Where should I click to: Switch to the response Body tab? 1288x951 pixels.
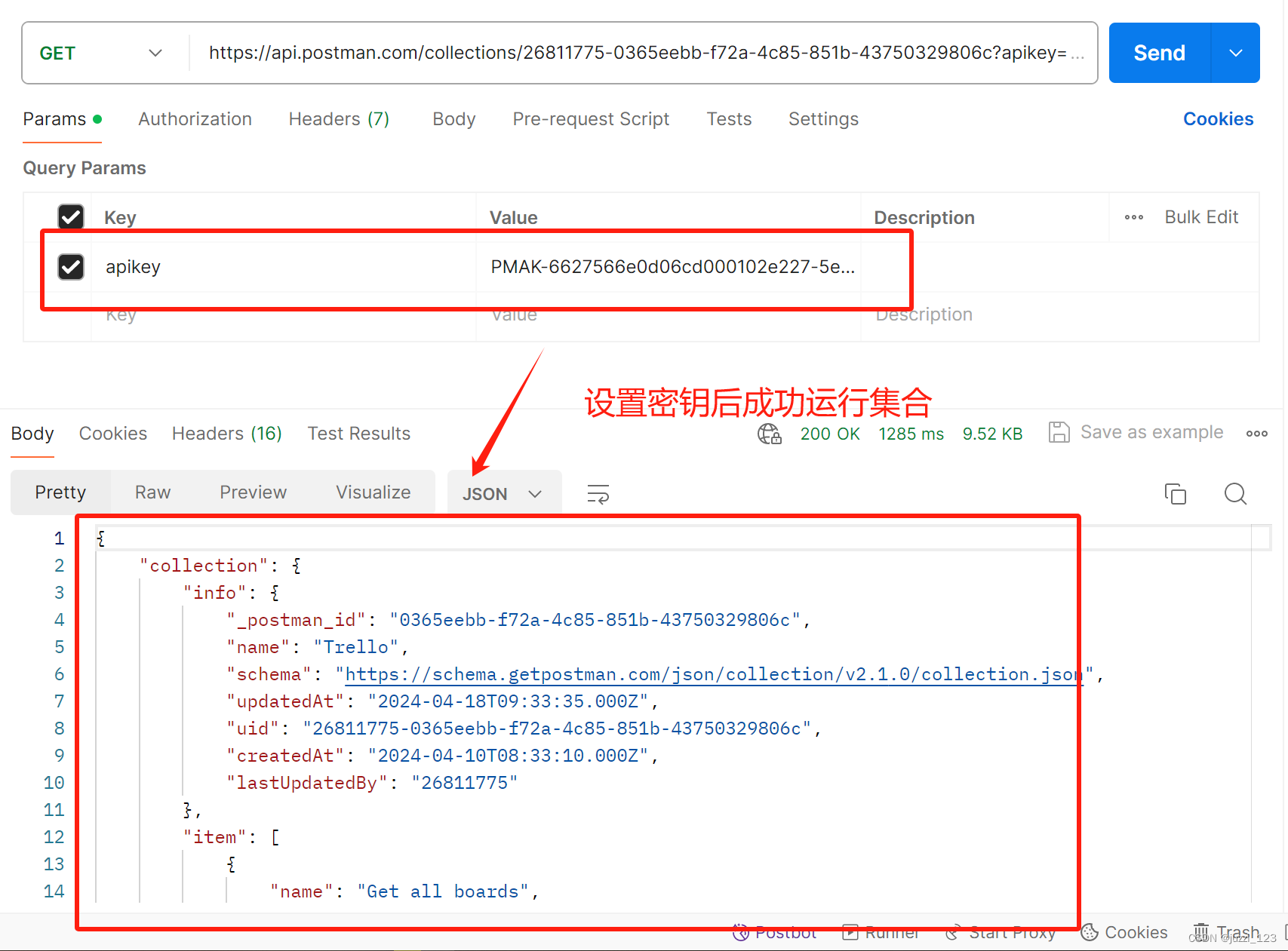[32, 434]
